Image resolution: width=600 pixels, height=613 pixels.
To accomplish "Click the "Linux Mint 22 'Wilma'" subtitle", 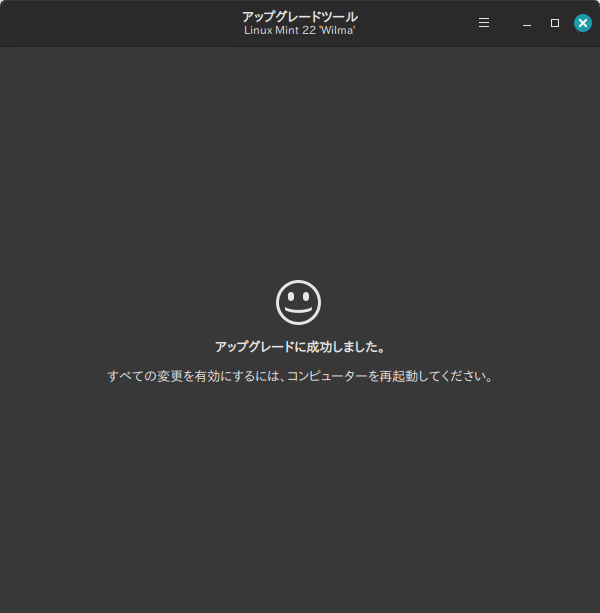I will pos(300,30).
